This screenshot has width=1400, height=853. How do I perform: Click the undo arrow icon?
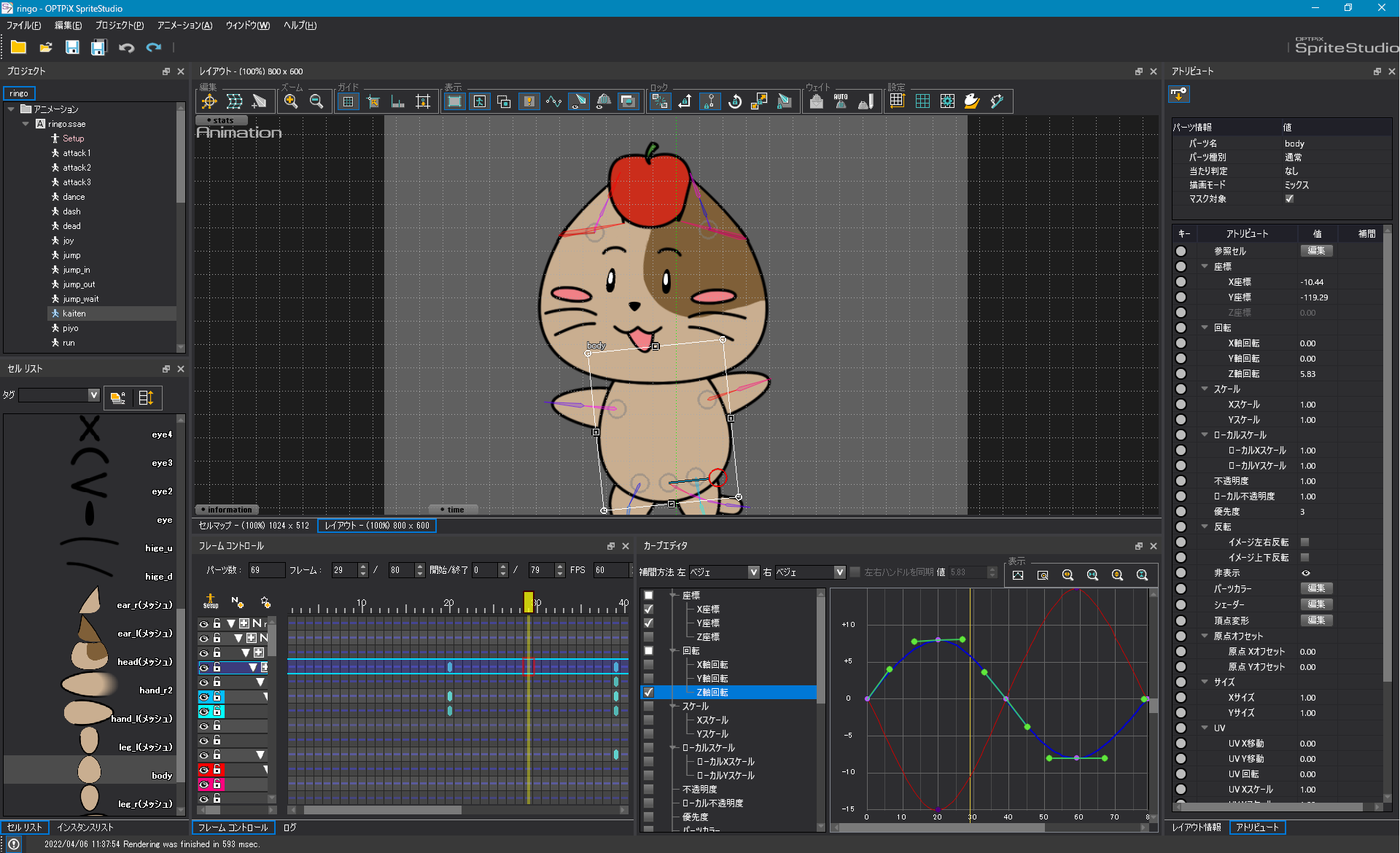pyautogui.click(x=127, y=47)
